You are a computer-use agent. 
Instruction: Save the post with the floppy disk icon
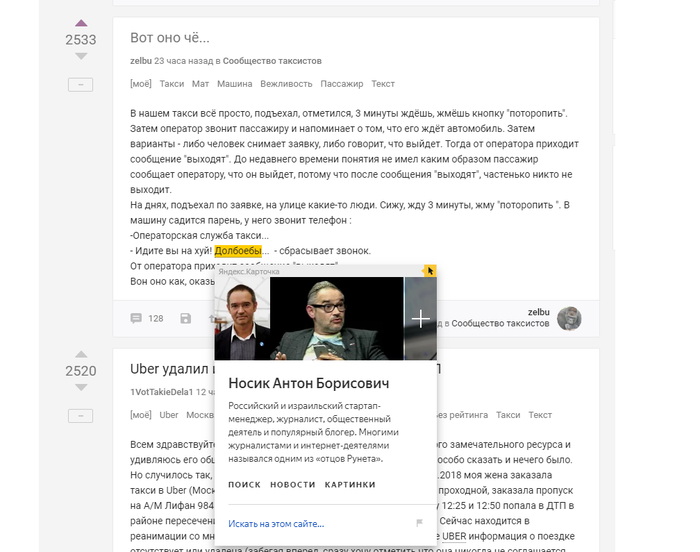point(185,318)
